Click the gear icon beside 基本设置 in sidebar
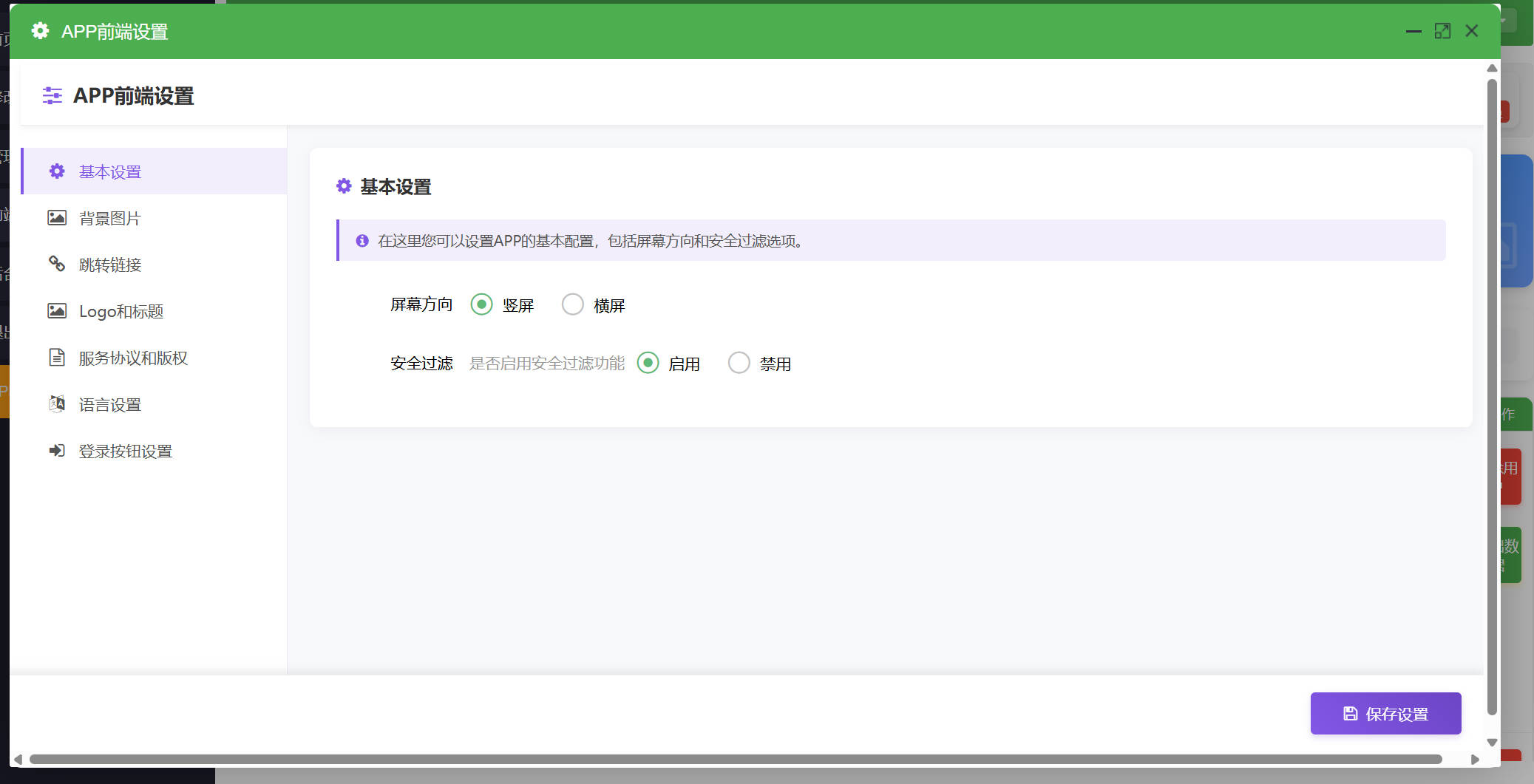The width and height of the screenshot is (1534, 784). click(57, 171)
